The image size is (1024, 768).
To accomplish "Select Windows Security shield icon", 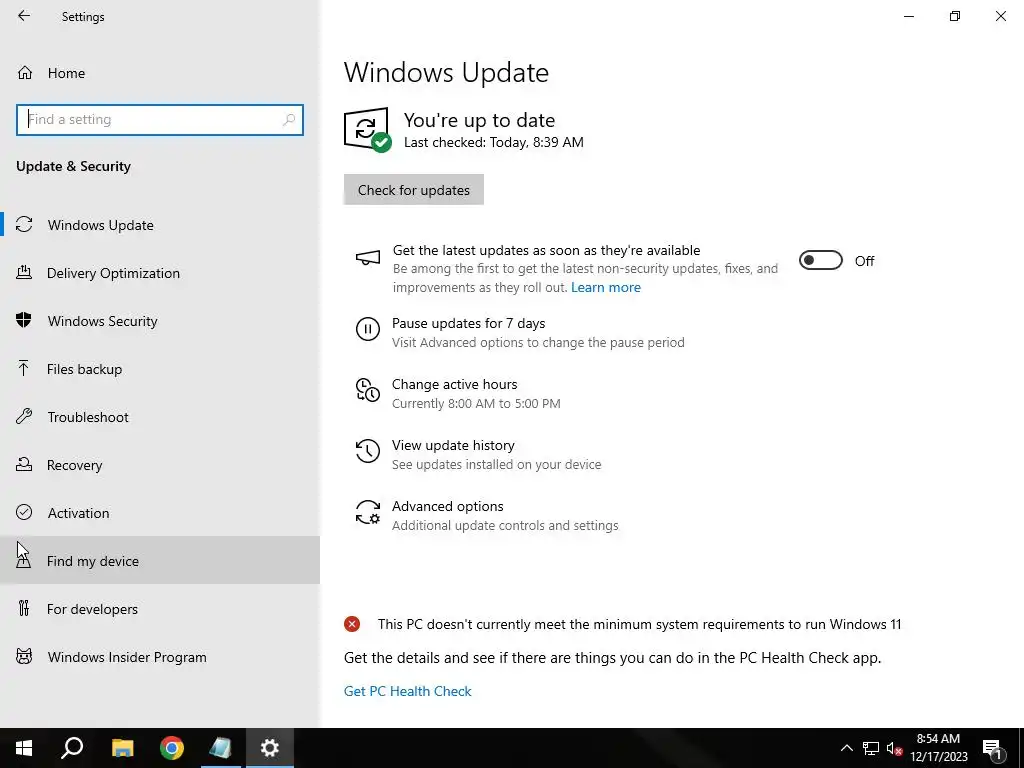I will [x=24, y=320].
